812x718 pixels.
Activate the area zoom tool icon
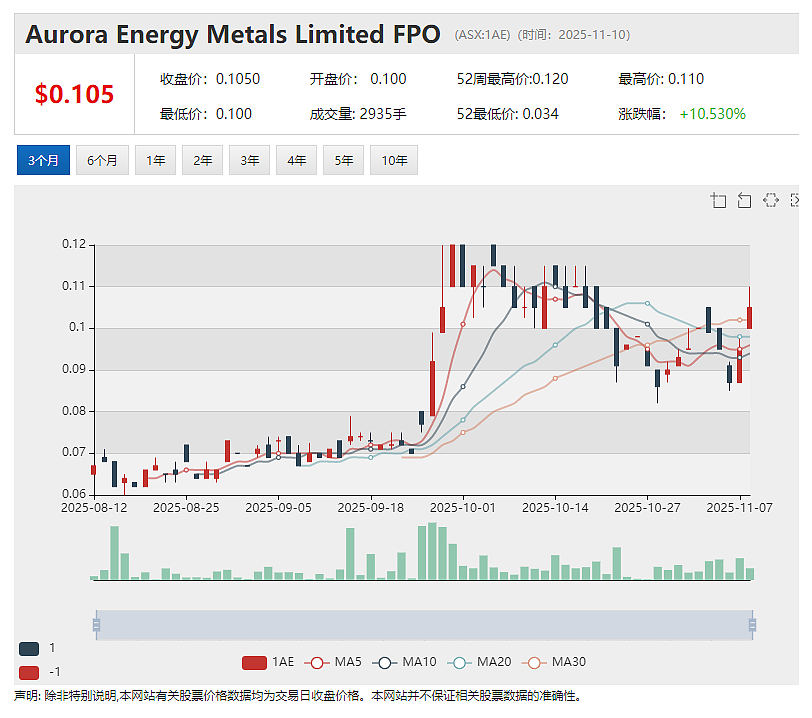(718, 200)
